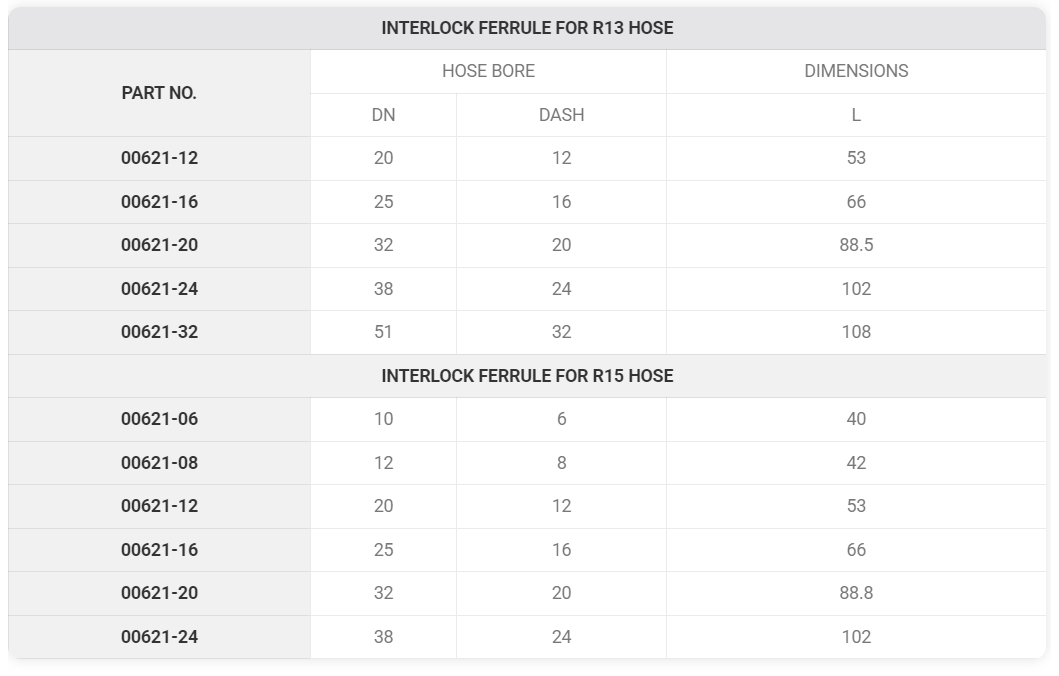Viewport: 1059px width, 676px height.
Task: Click the DASH value 6
Action: (561, 419)
